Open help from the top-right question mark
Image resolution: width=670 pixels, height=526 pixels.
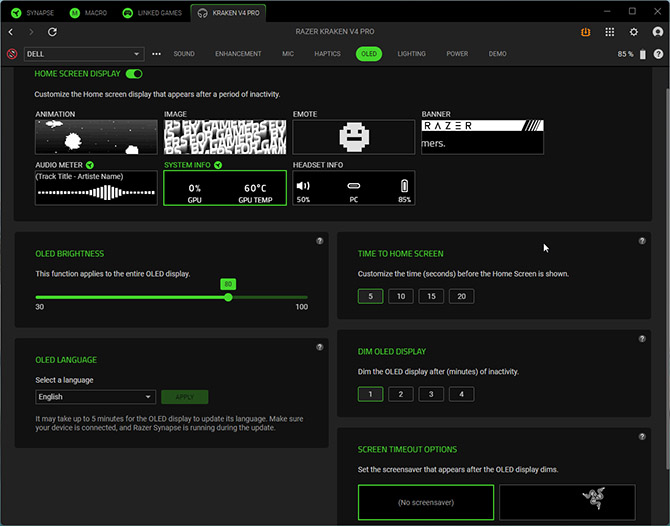[x=658, y=54]
